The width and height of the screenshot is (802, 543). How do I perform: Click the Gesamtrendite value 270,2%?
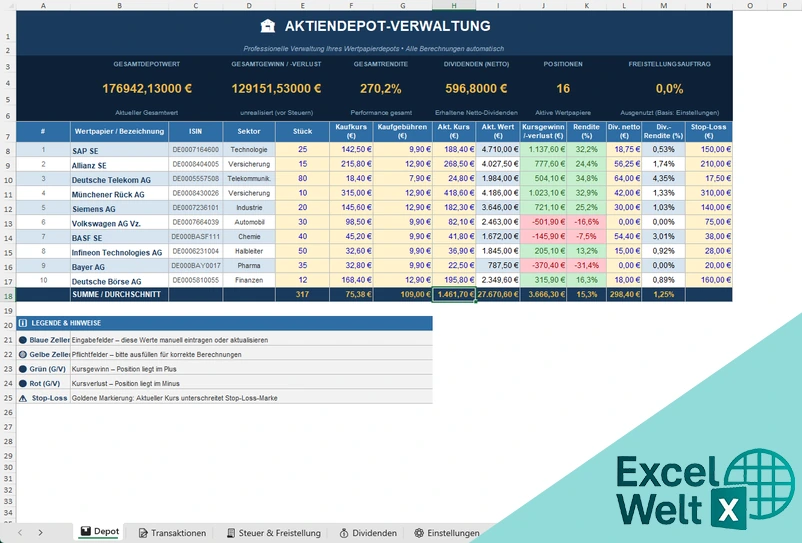(381, 88)
